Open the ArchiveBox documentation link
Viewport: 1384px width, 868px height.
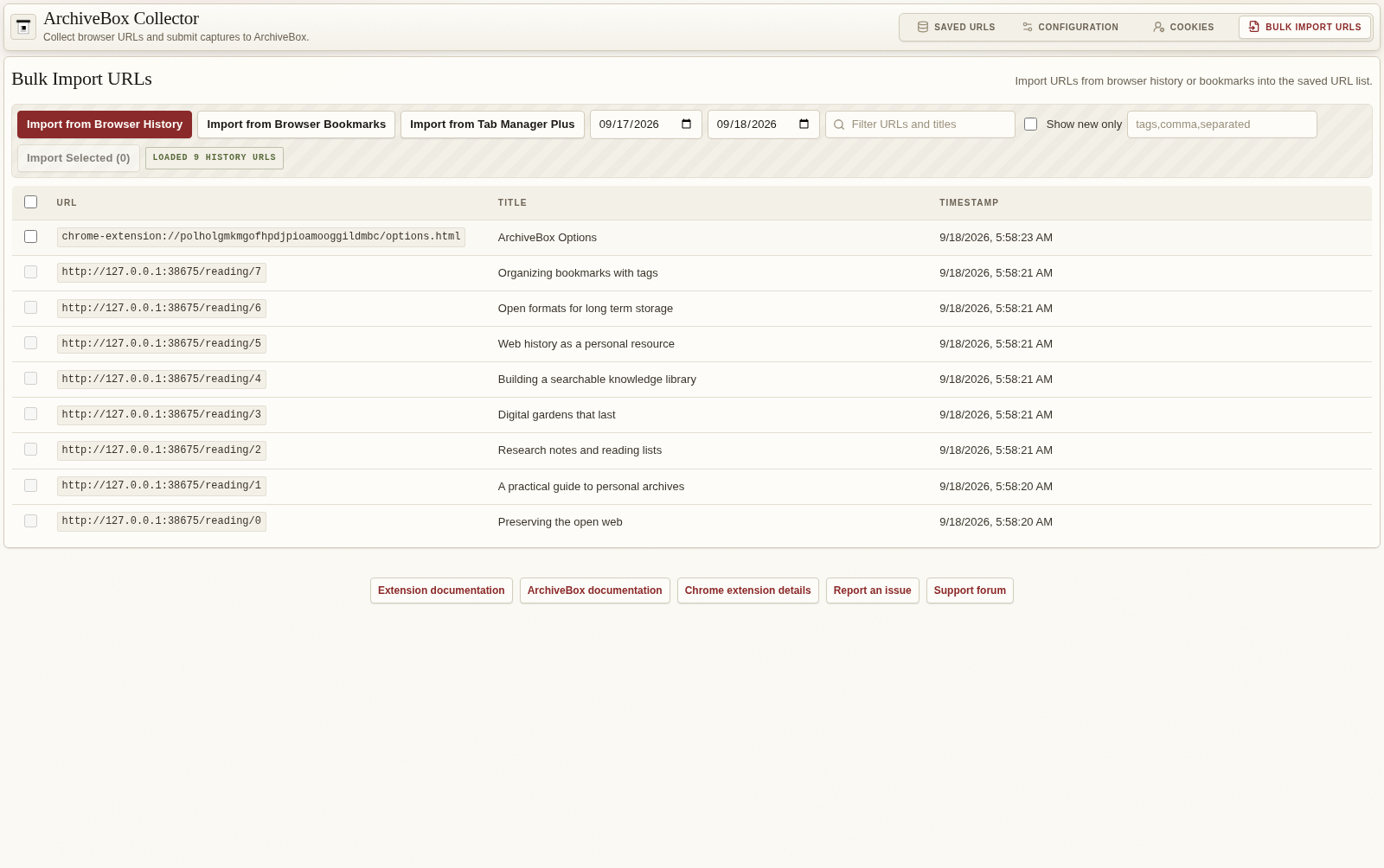tap(595, 590)
